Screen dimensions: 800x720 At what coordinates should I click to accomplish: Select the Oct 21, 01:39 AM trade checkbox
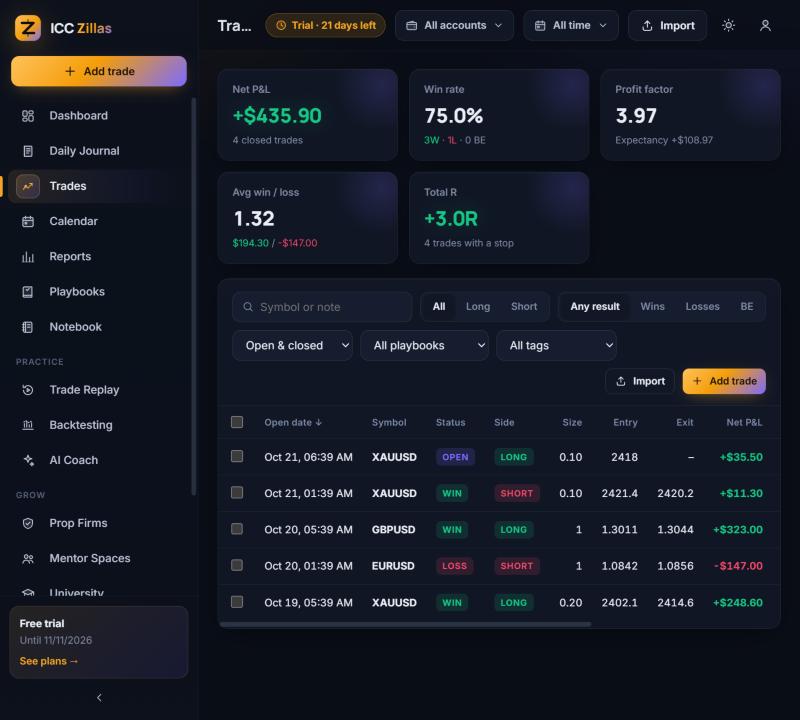pyautogui.click(x=237, y=492)
